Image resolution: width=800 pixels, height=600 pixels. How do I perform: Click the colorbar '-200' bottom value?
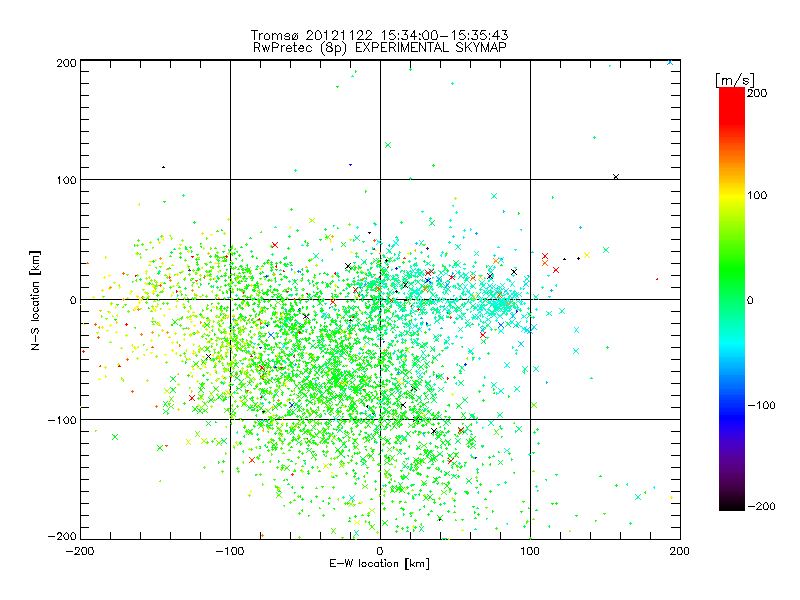(761, 506)
